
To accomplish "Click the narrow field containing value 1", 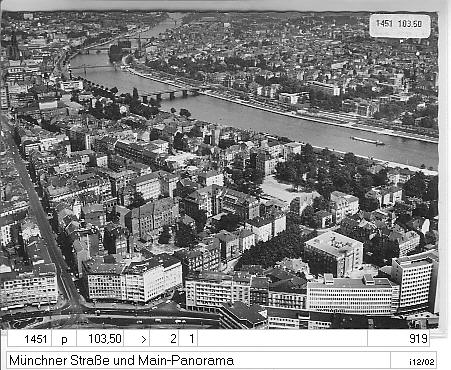I will pyautogui.click(x=188, y=339).
